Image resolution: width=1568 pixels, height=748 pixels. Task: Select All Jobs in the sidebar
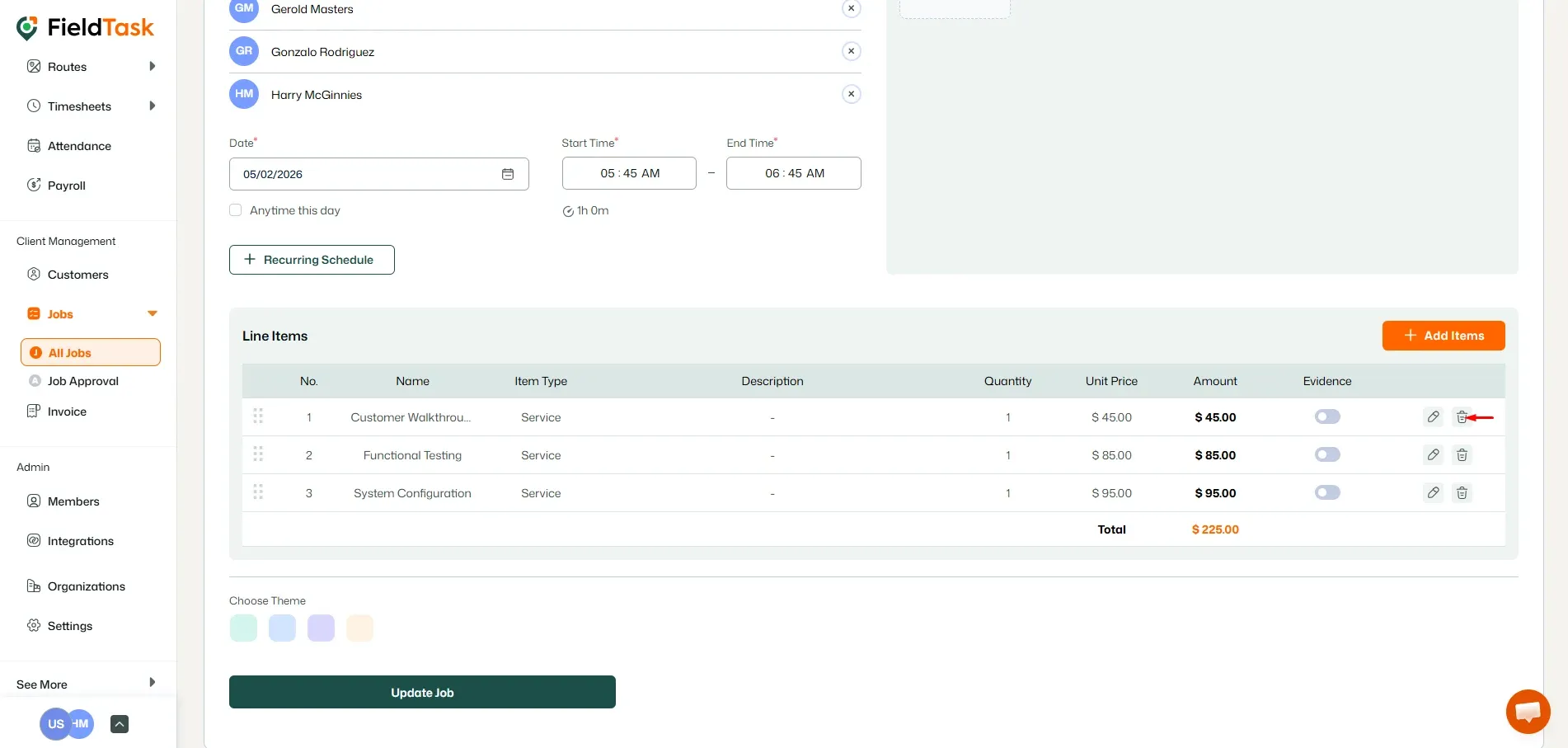[68, 352]
